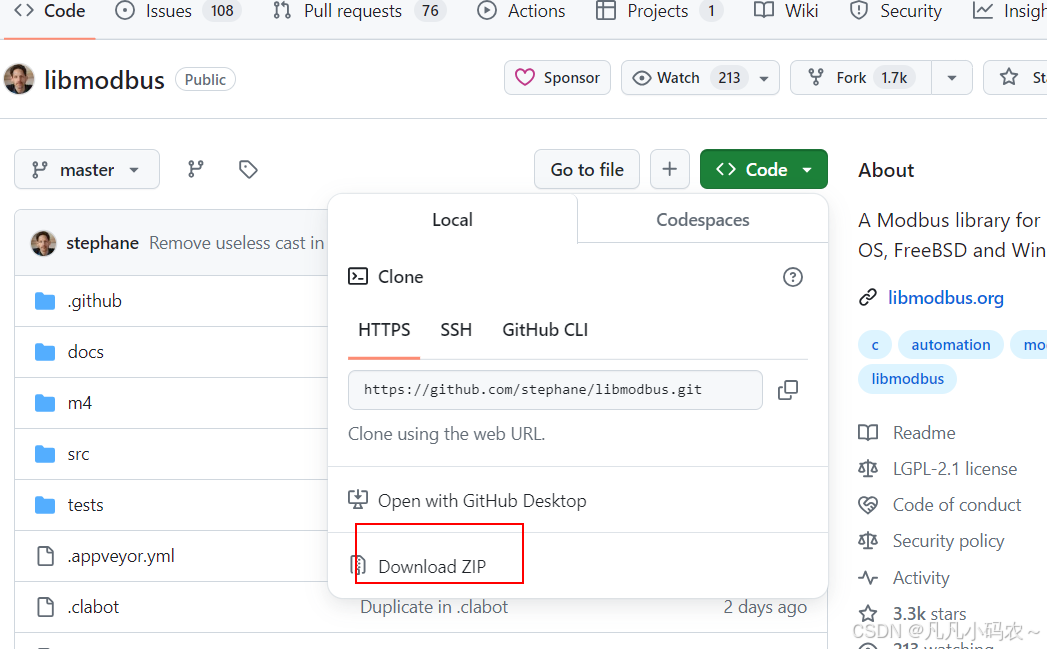Open the 3.3k stars link
Screen dimensions: 1047x649
(x=929, y=614)
